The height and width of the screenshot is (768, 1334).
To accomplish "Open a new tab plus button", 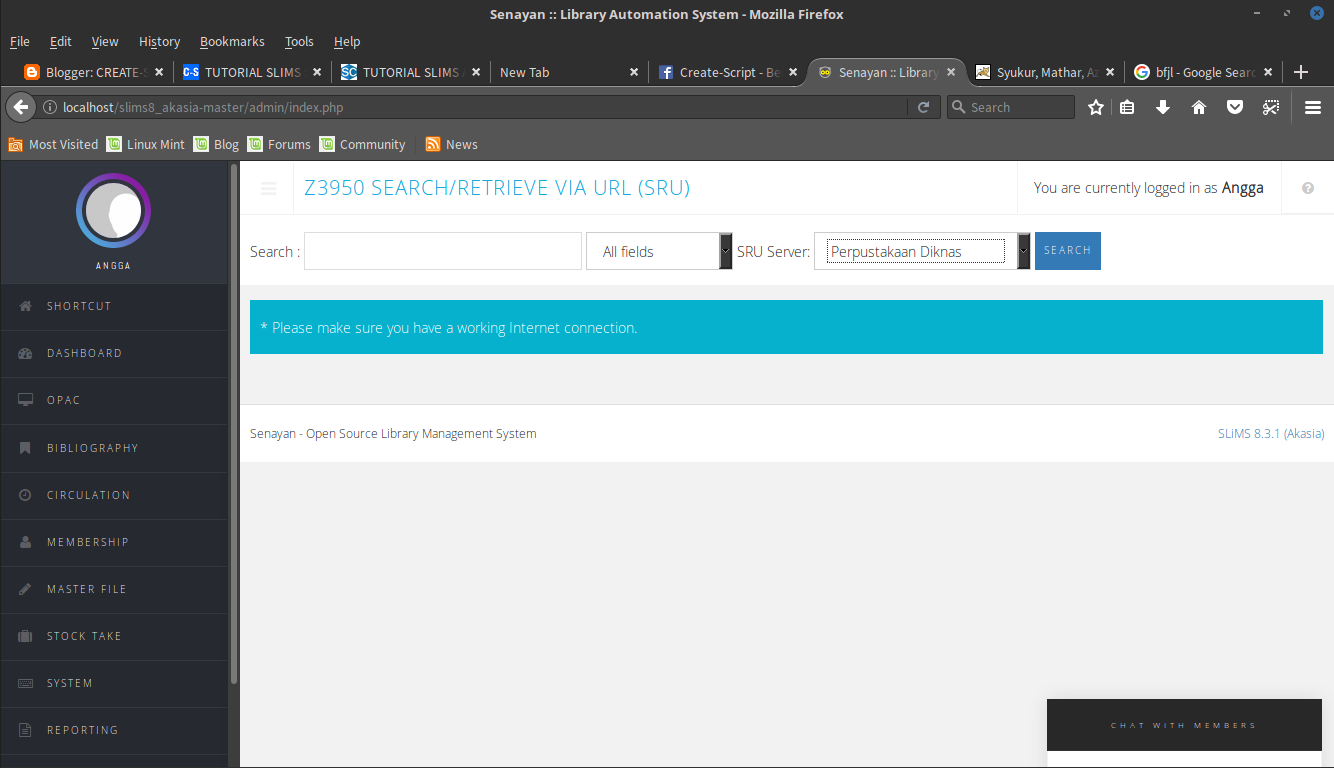I will click(1301, 72).
